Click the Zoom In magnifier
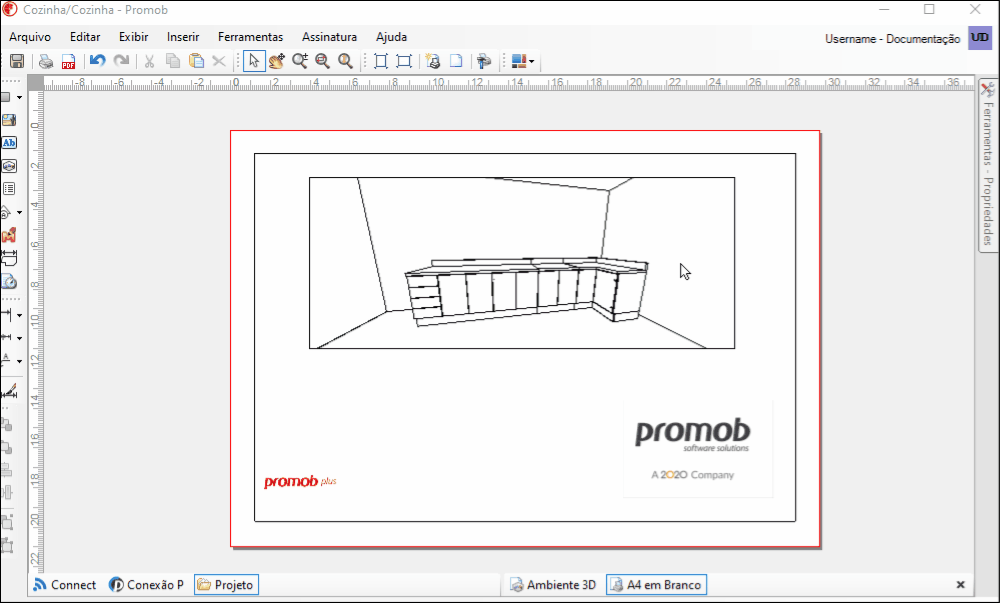Image resolution: width=1000 pixels, height=603 pixels. [300, 61]
